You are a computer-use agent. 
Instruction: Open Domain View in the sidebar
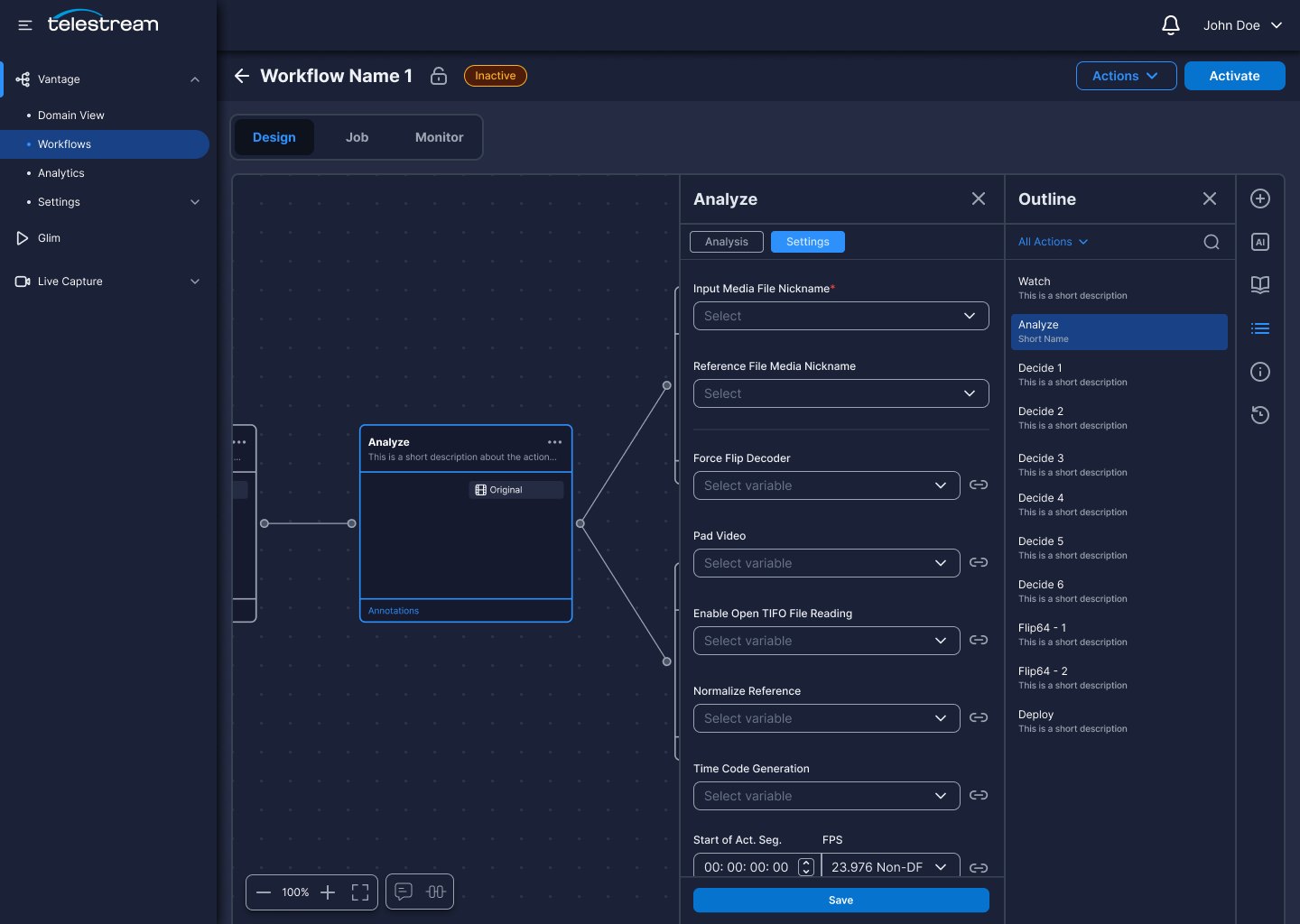click(x=71, y=115)
